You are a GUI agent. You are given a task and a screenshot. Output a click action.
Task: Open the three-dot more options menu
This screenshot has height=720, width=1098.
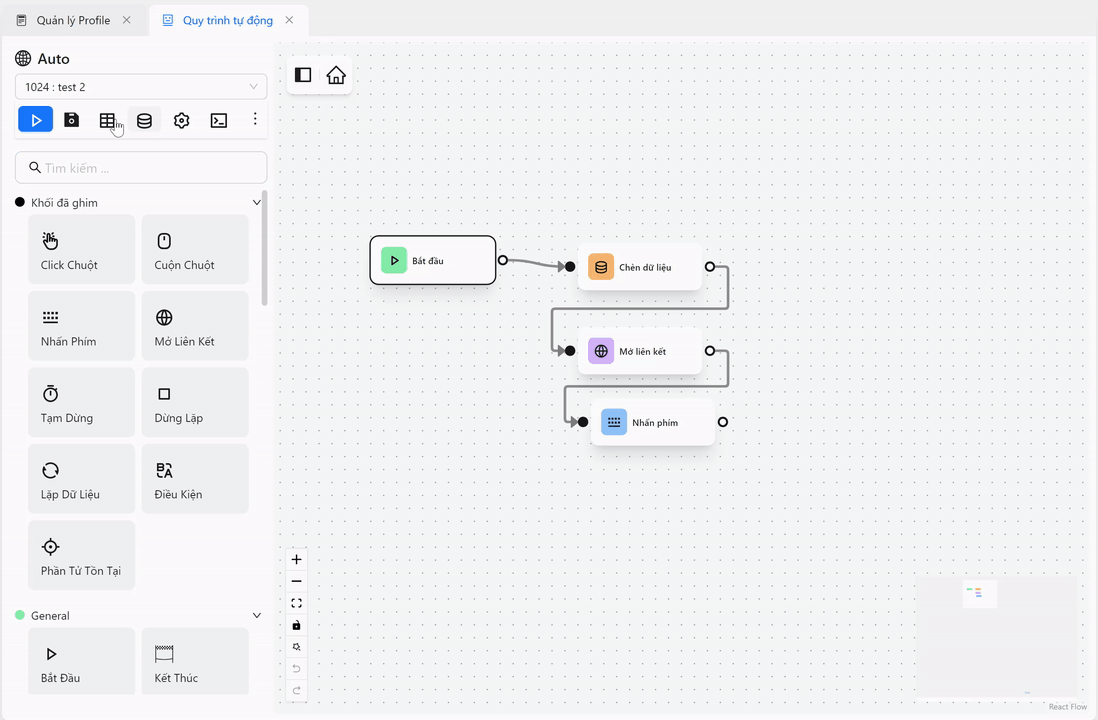click(255, 119)
